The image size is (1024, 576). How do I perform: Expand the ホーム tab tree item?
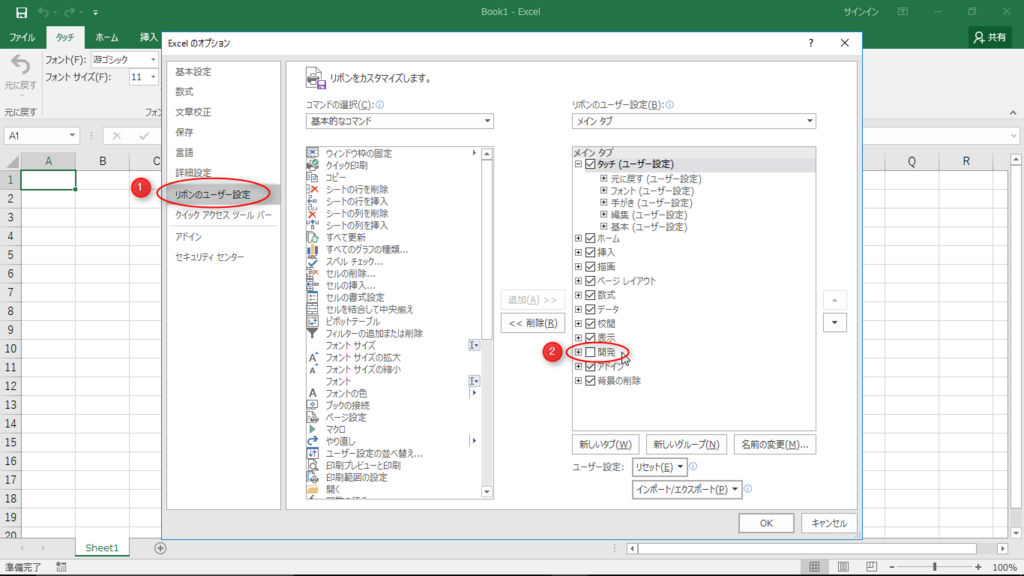tap(577, 238)
